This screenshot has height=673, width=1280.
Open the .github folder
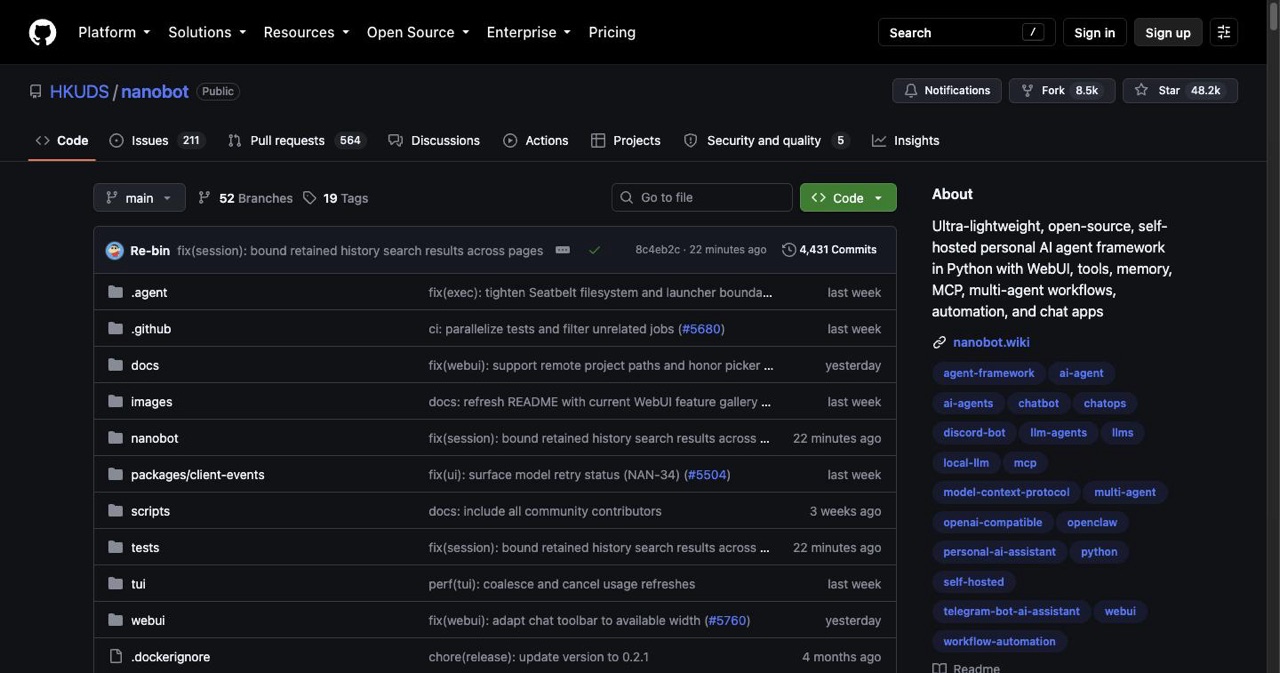pos(151,329)
